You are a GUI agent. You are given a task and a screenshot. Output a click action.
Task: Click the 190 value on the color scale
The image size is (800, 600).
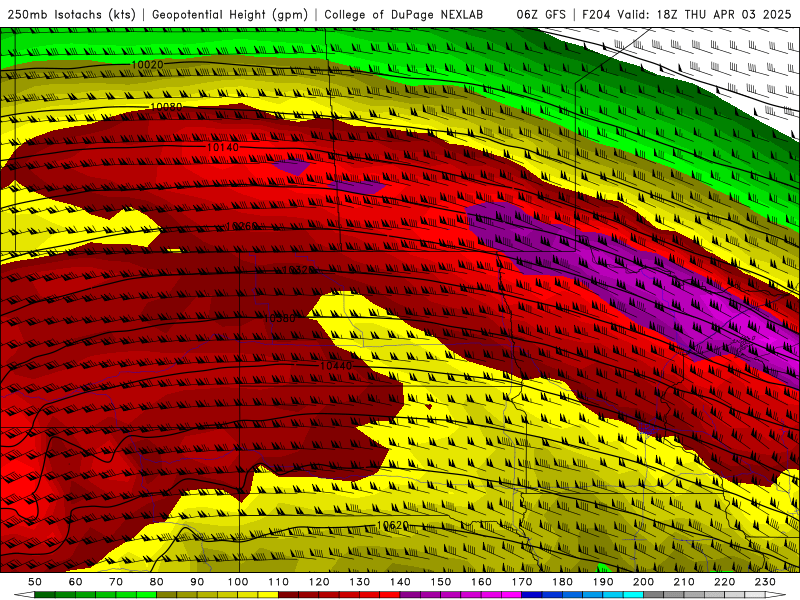click(603, 582)
